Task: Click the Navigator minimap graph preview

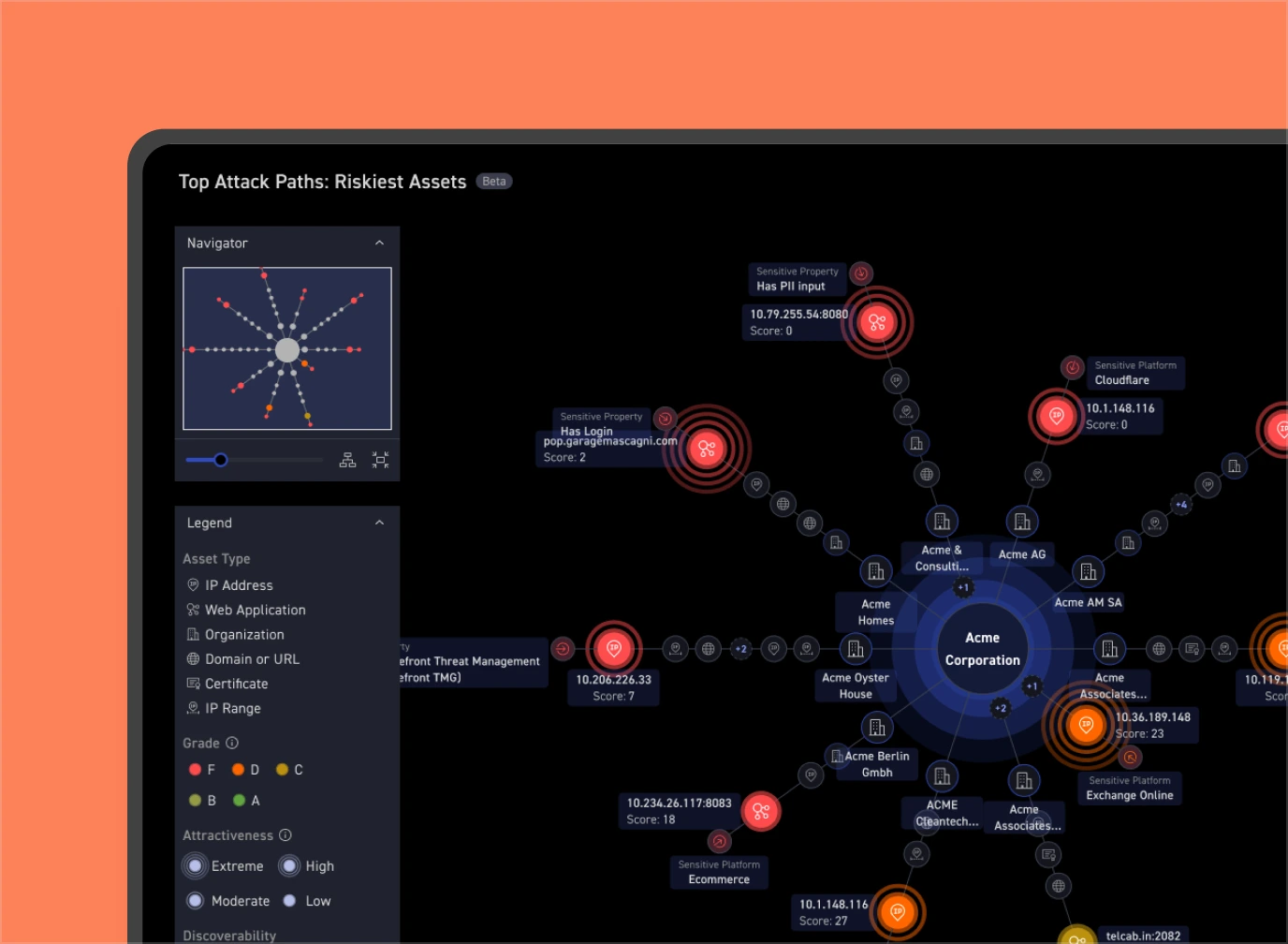Action: 287,348
